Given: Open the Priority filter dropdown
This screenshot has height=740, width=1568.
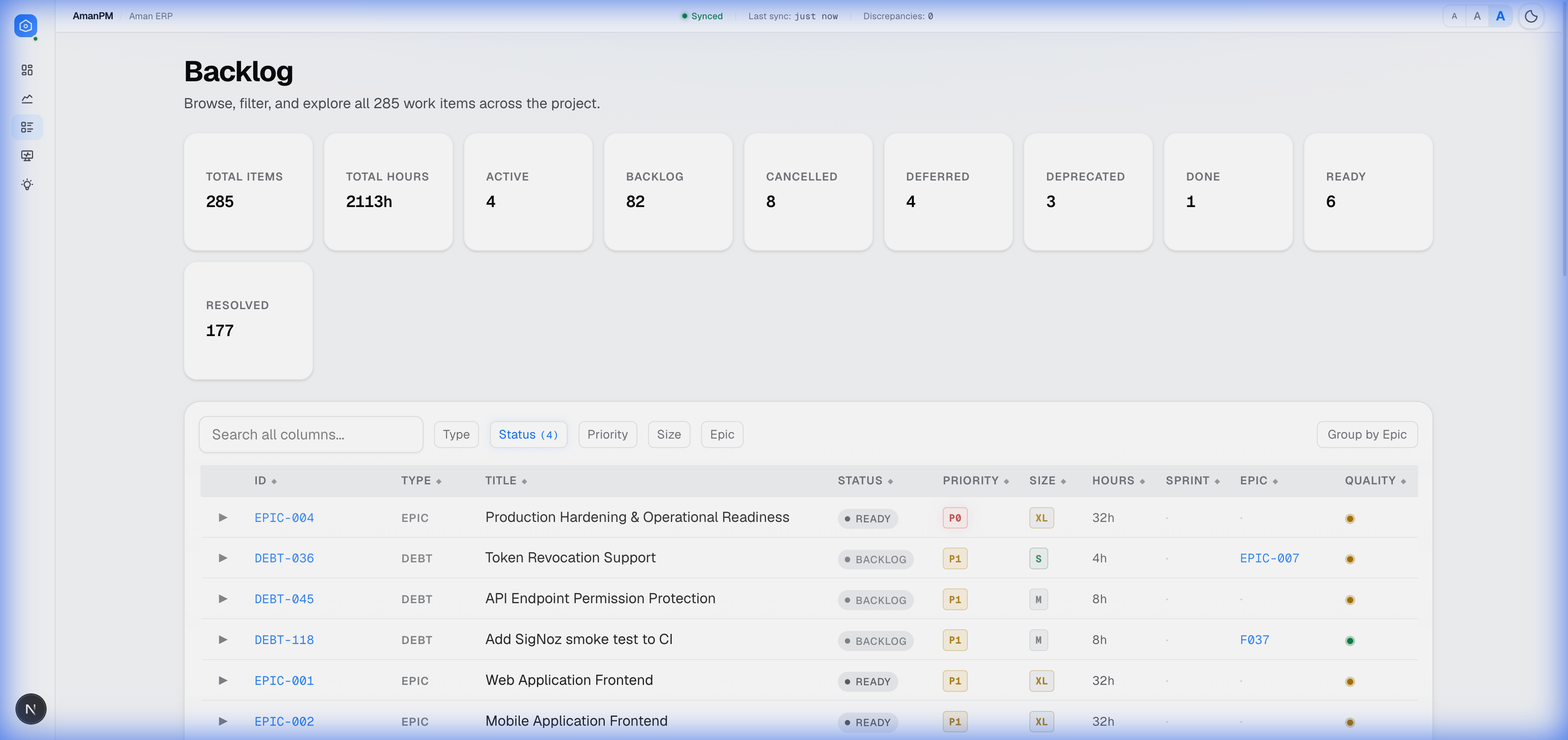Looking at the screenshot, I should pos(607,435).
